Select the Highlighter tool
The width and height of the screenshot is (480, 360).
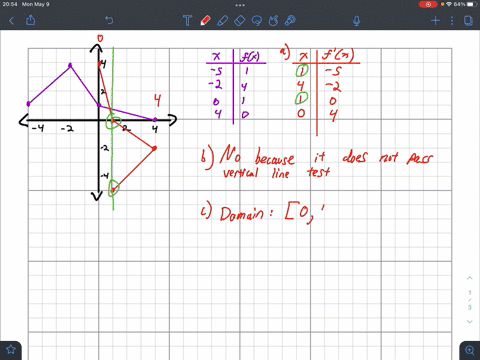pyautogui.click(x=222, y=21)
